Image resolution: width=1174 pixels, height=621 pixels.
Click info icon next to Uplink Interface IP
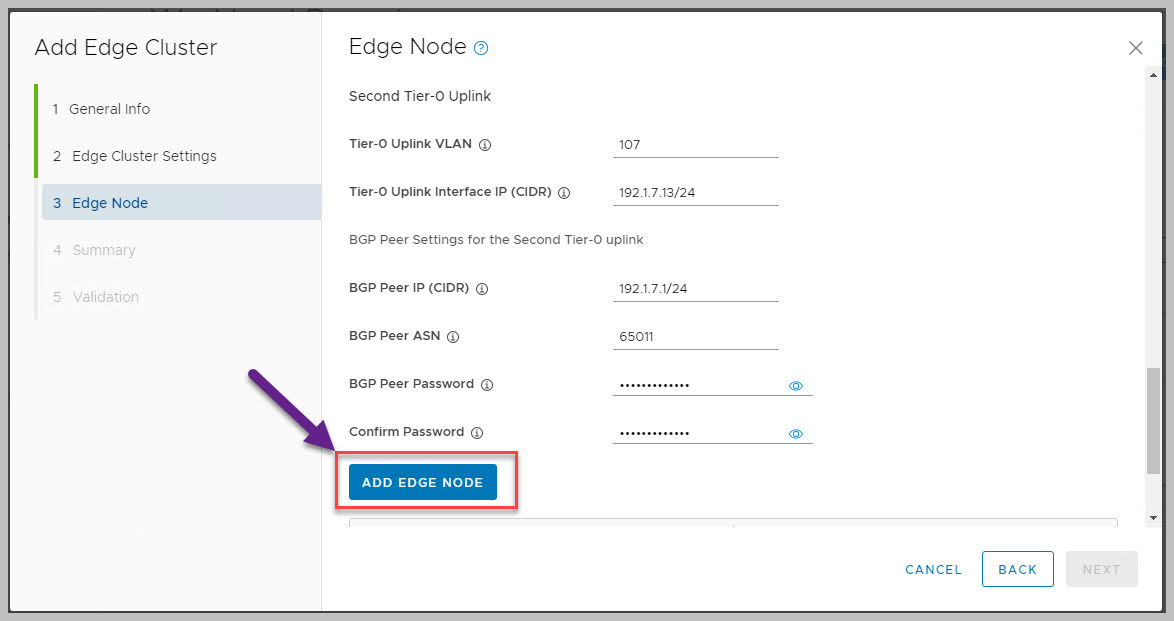coord(563,193)
